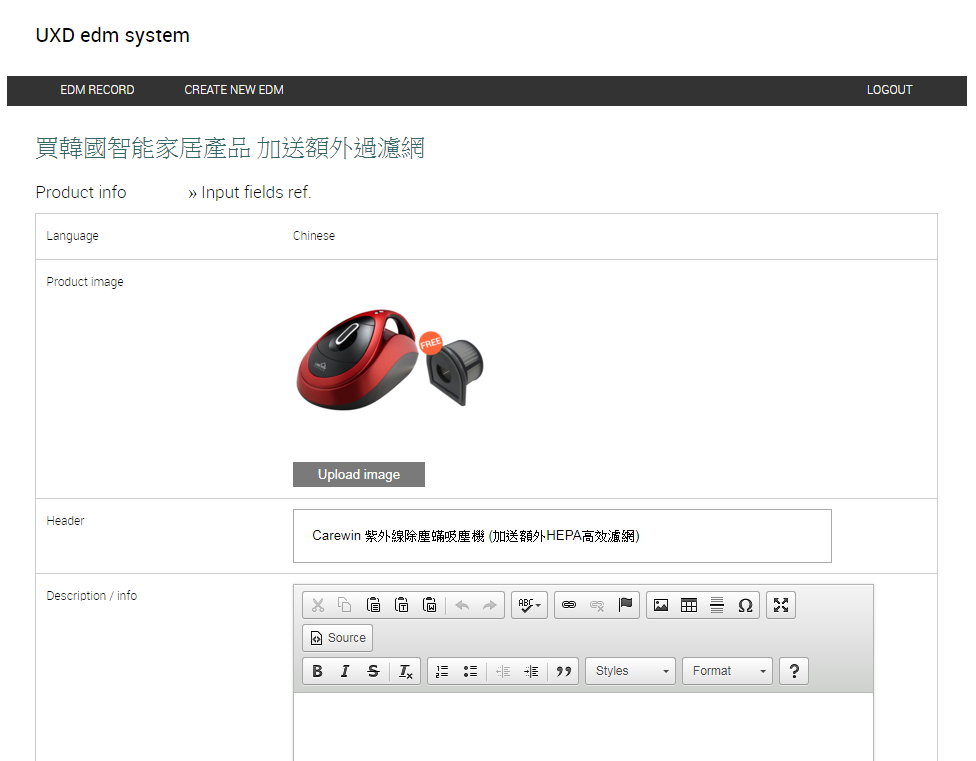976x761 pixels.
Task: Insert a numbered list
Action: (x=442, y=671)
